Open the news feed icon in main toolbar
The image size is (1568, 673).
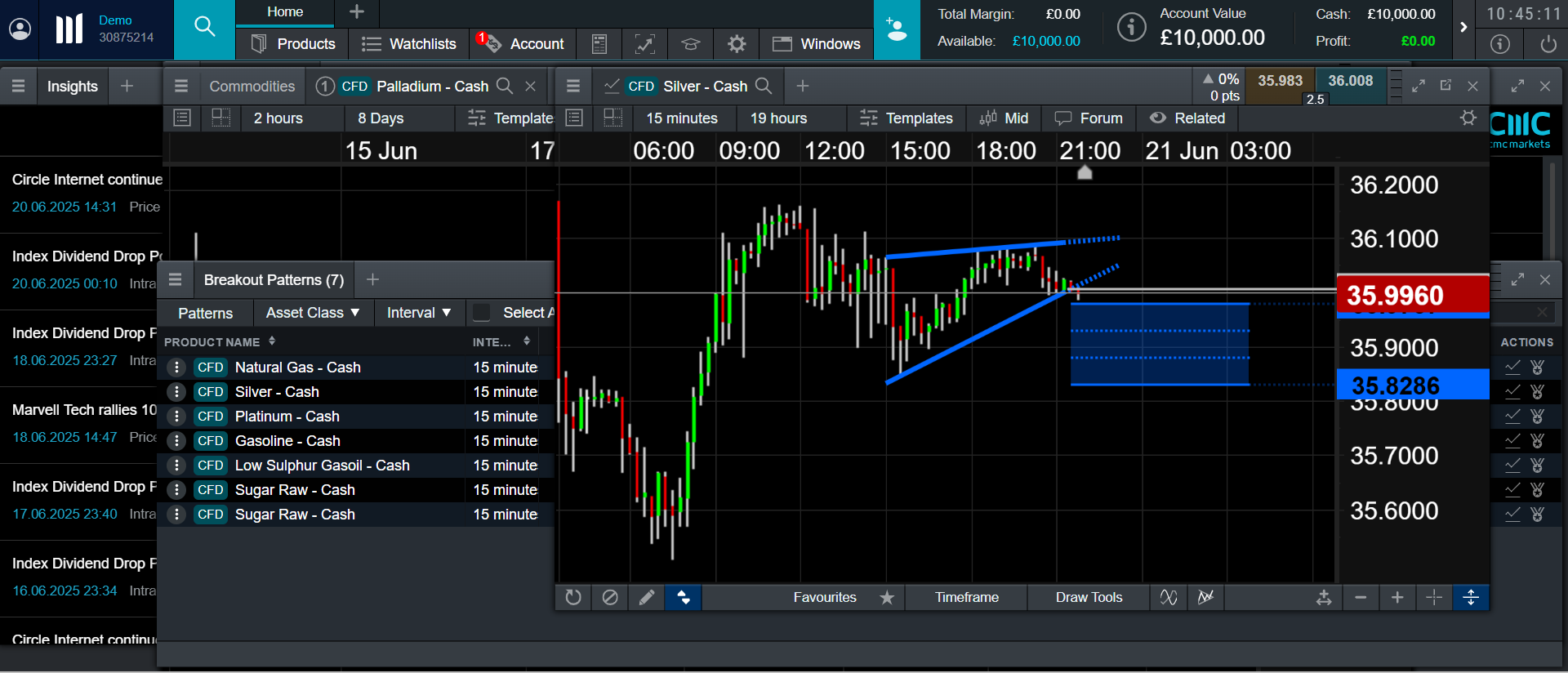(599, 44)
